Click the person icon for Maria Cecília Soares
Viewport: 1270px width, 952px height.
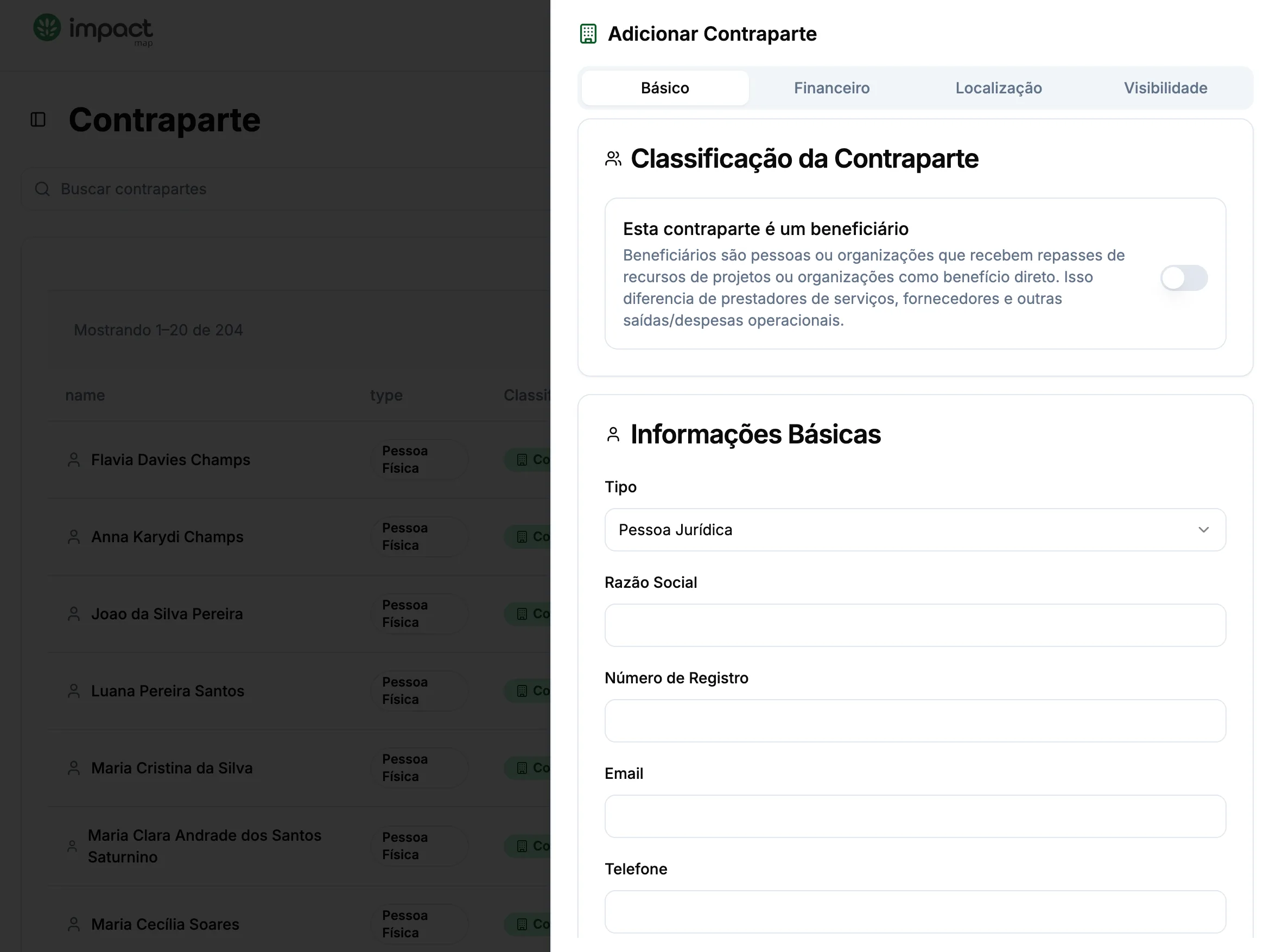[x=73, y=924]
